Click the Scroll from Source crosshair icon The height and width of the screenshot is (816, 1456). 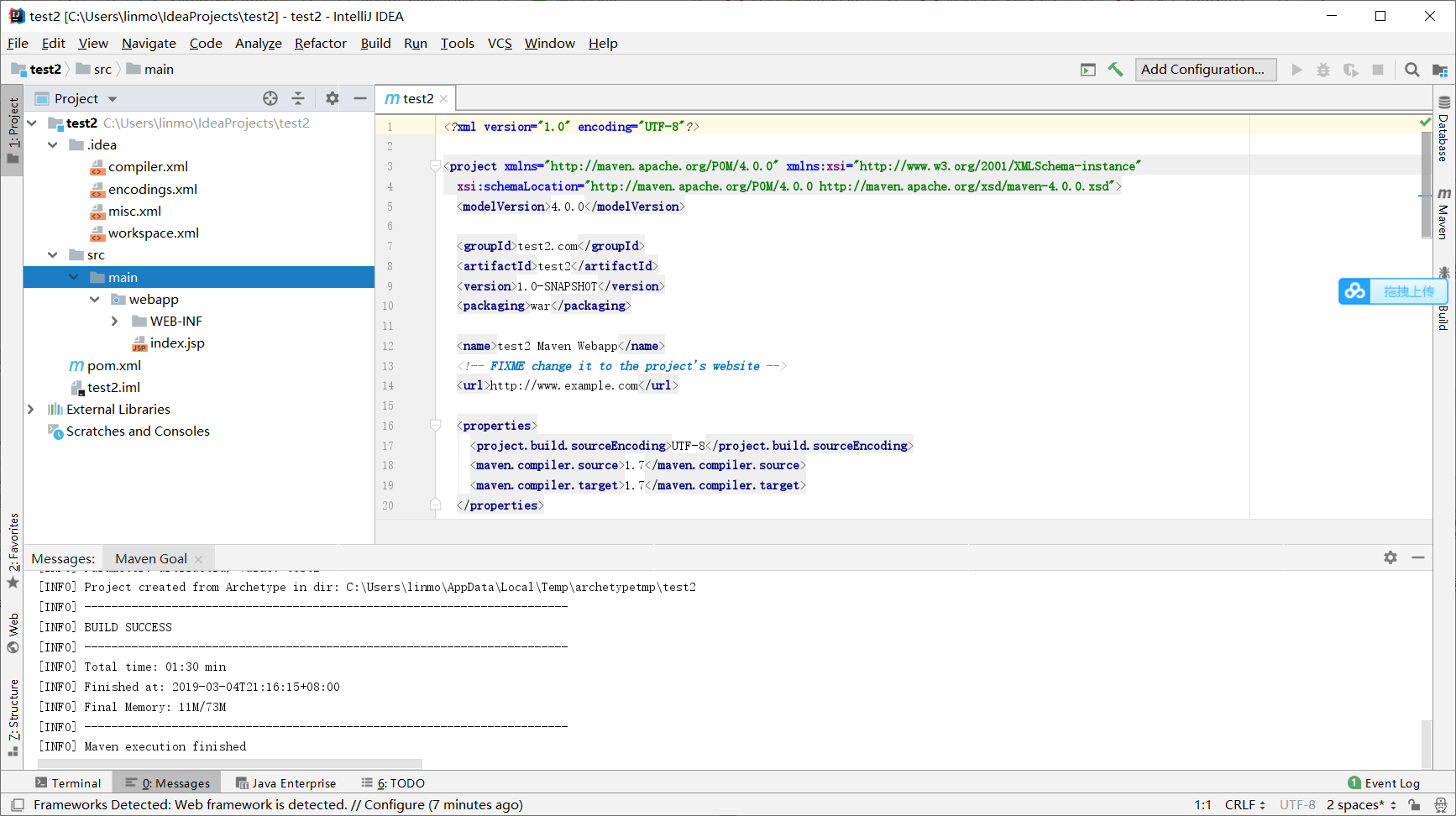[270, 98]
